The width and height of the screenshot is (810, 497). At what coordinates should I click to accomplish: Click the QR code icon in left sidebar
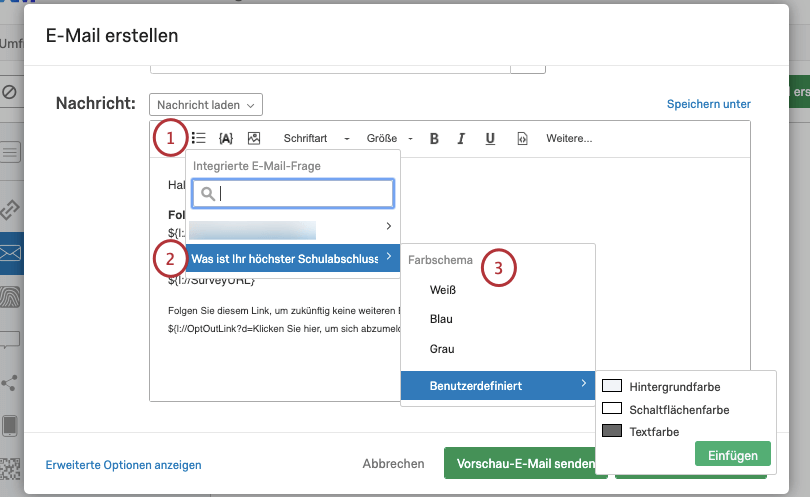click(10, 469)
